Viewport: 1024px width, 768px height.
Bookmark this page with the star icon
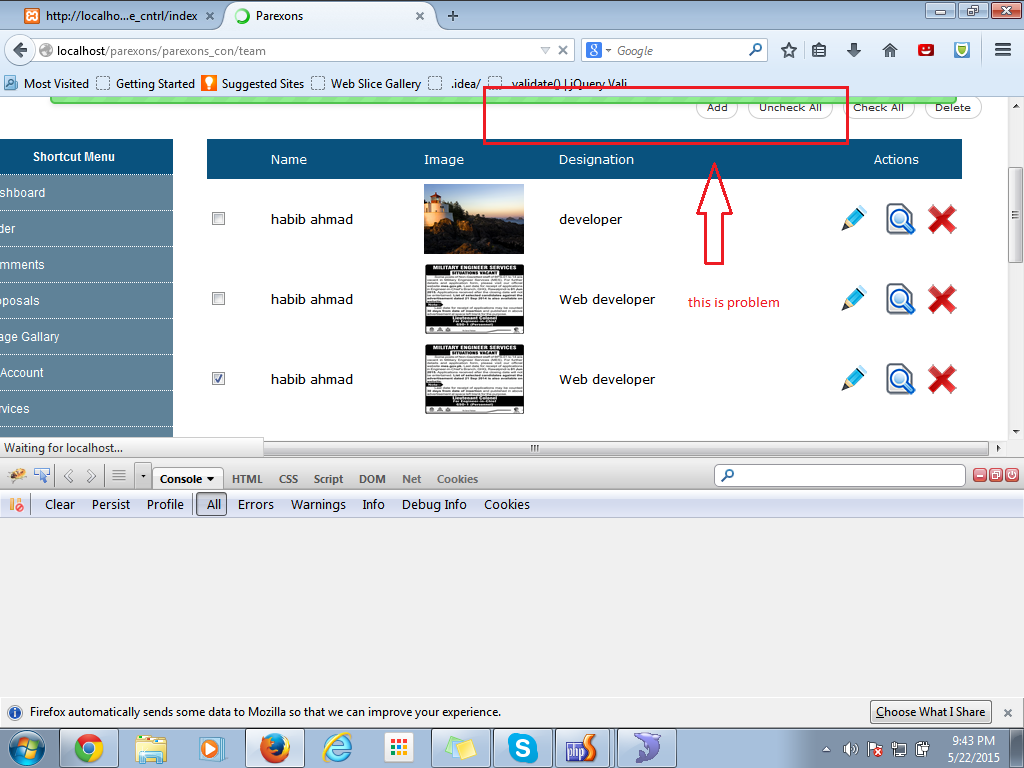[789, 50]
